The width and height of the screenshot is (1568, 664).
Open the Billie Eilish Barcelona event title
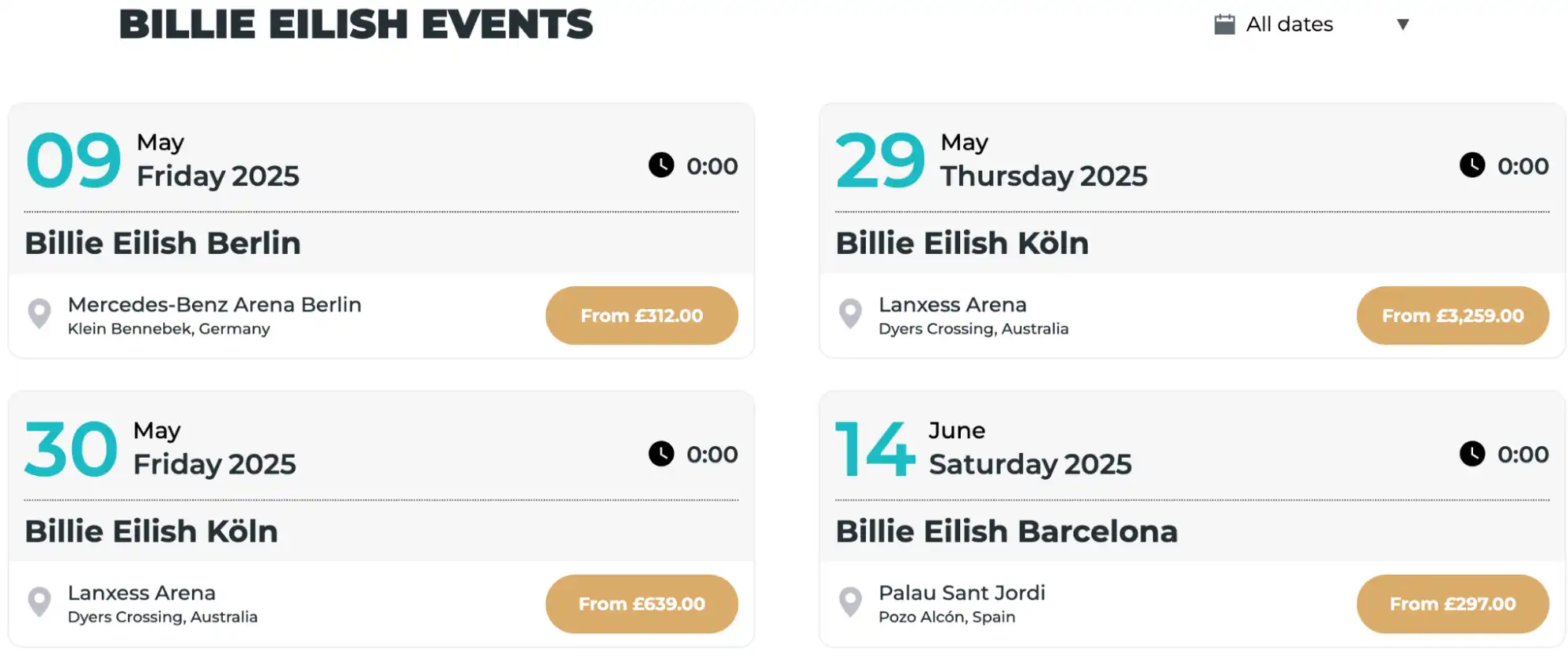(x=1006, y=531)
